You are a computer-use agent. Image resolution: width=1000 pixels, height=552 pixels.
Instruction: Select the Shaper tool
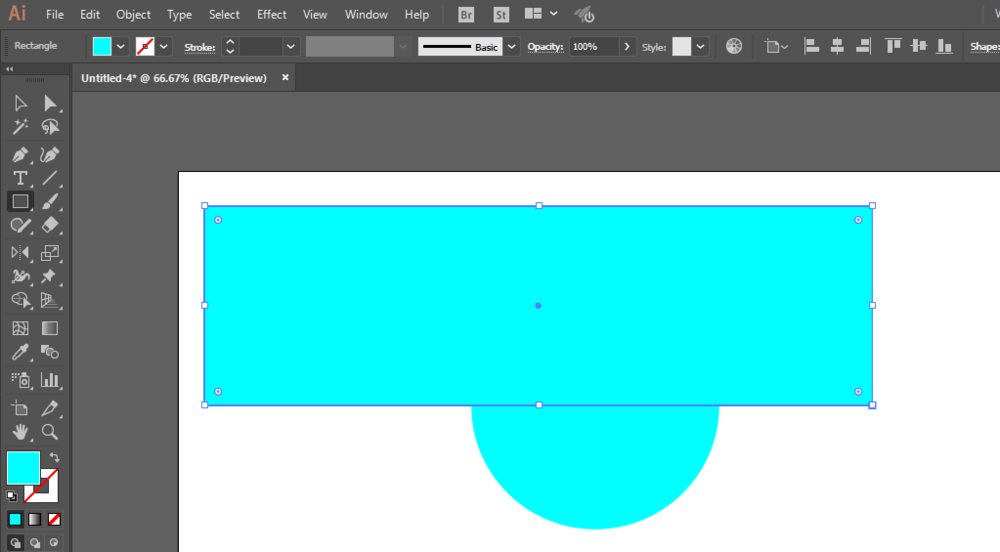(x=20, y=226)
